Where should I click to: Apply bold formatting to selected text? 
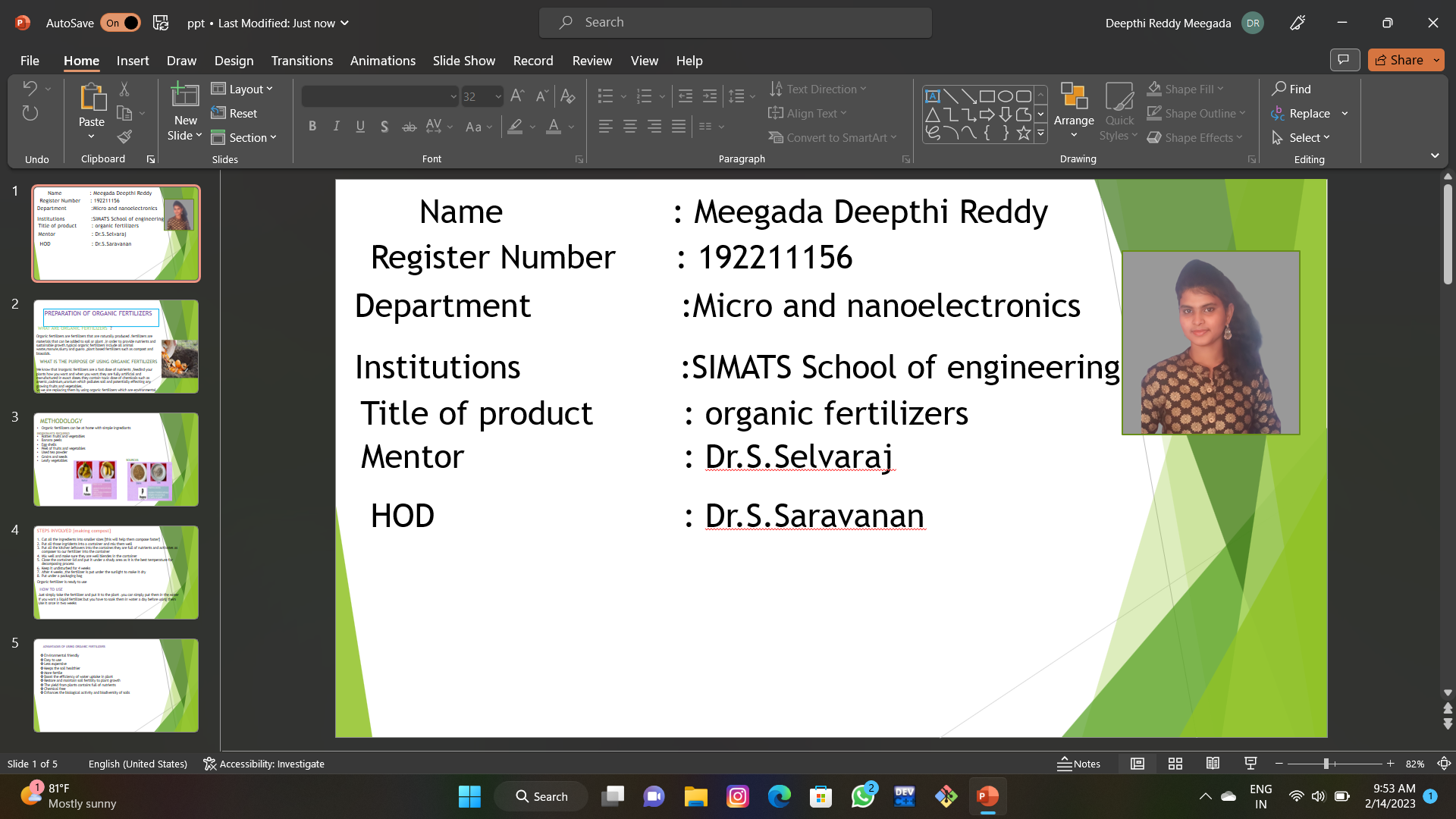pos(312,127)
